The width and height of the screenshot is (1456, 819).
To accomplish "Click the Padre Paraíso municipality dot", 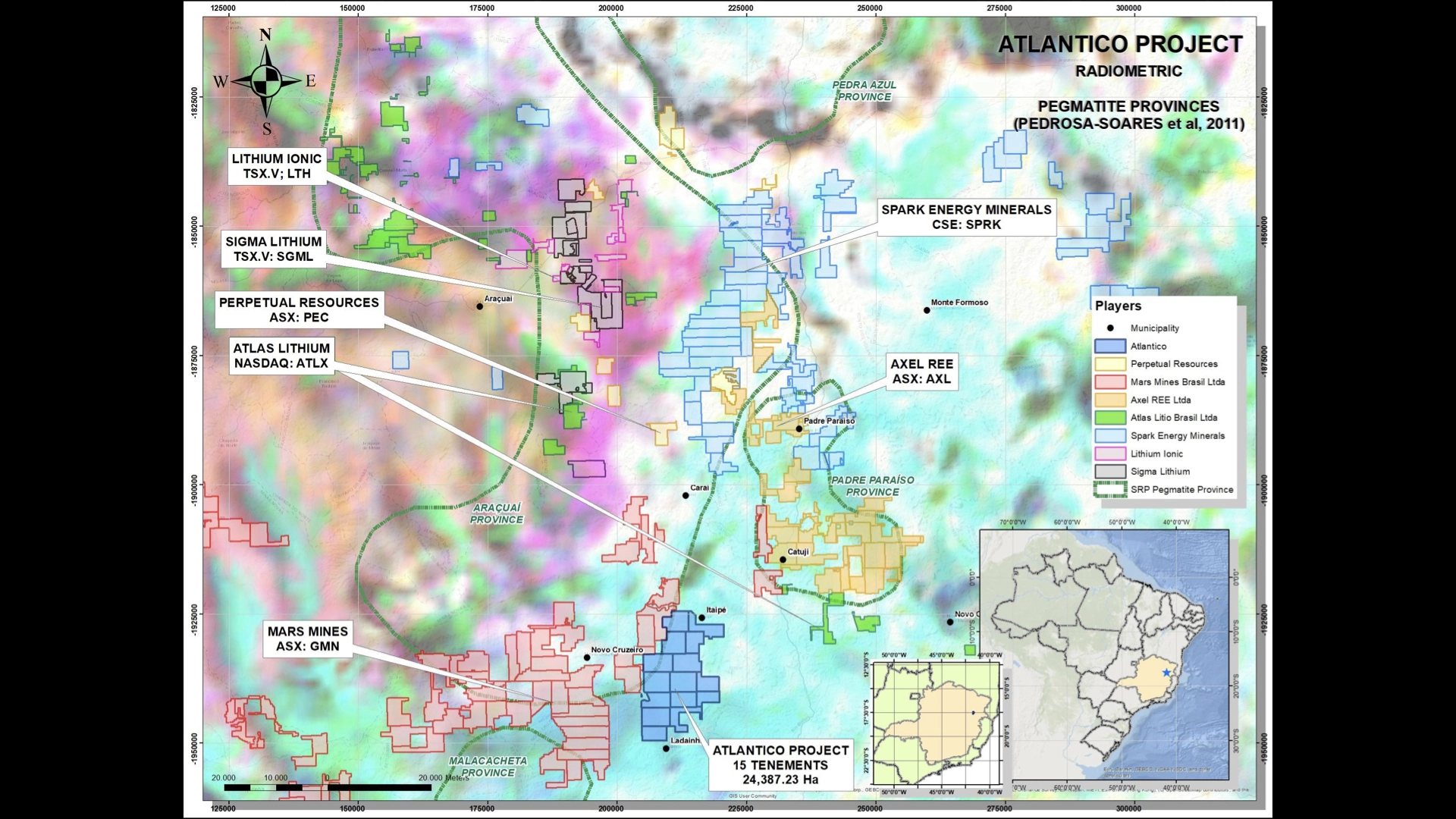I will click(x=799, y=429).
